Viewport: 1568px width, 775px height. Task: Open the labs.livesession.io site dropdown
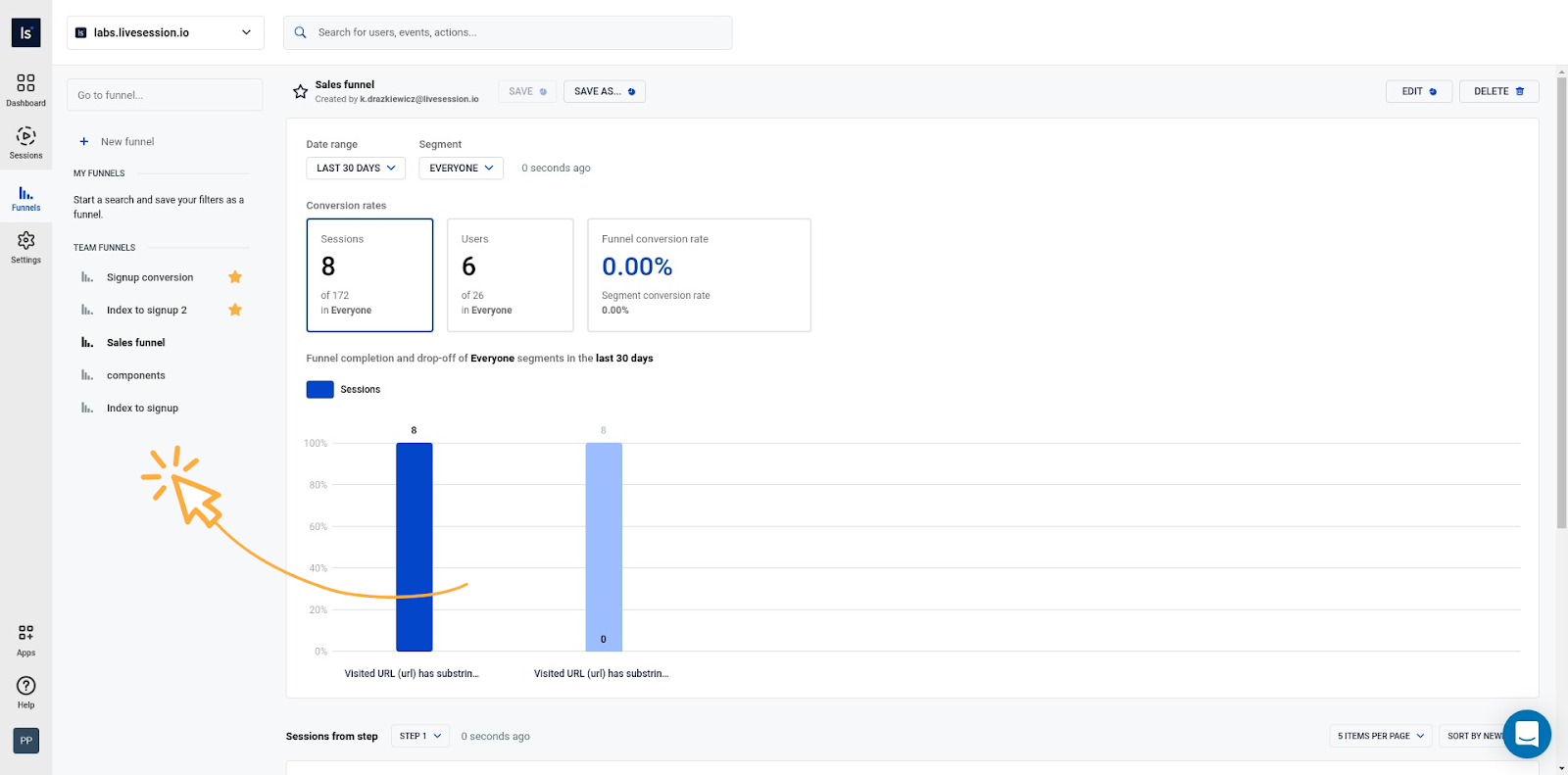tap(166, 32)
